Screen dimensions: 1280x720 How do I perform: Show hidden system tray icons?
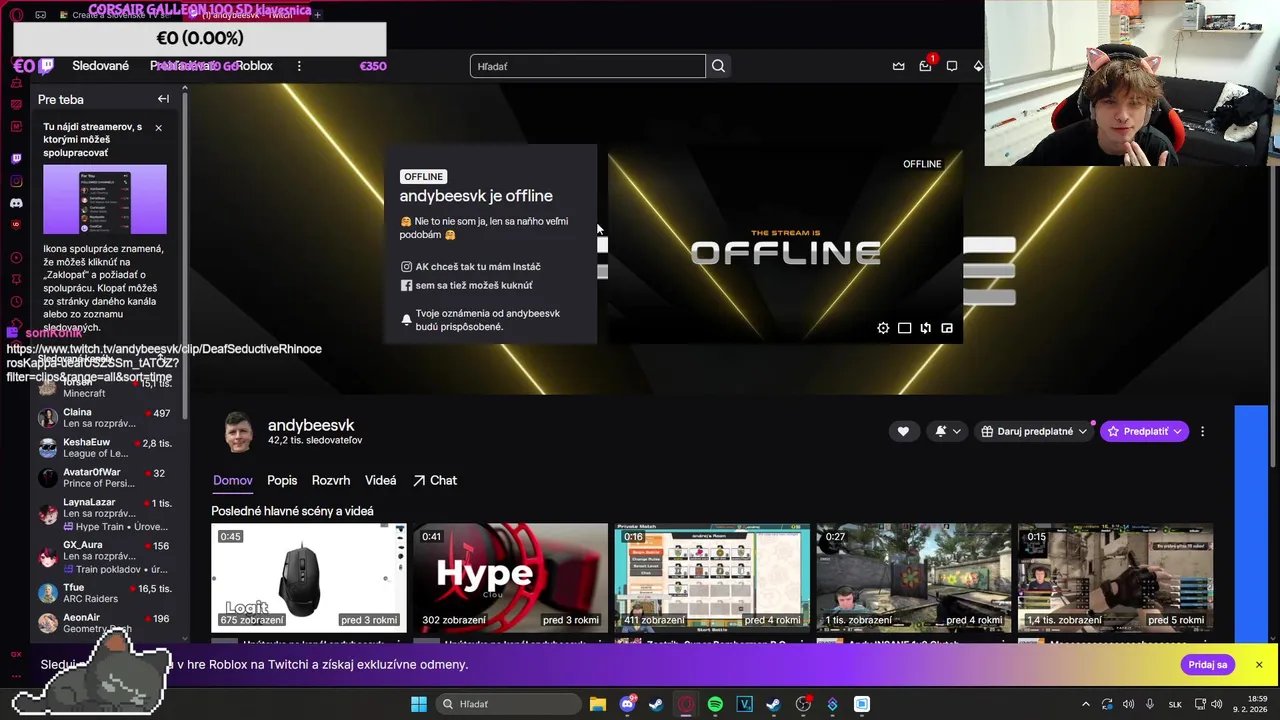point(1086,704)
